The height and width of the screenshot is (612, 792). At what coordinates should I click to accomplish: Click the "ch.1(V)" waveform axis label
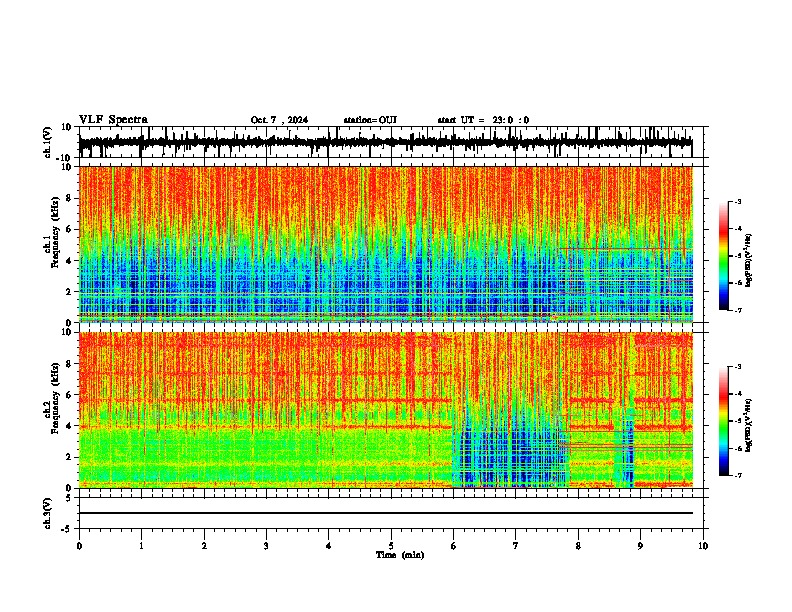[x=48, y=142]
